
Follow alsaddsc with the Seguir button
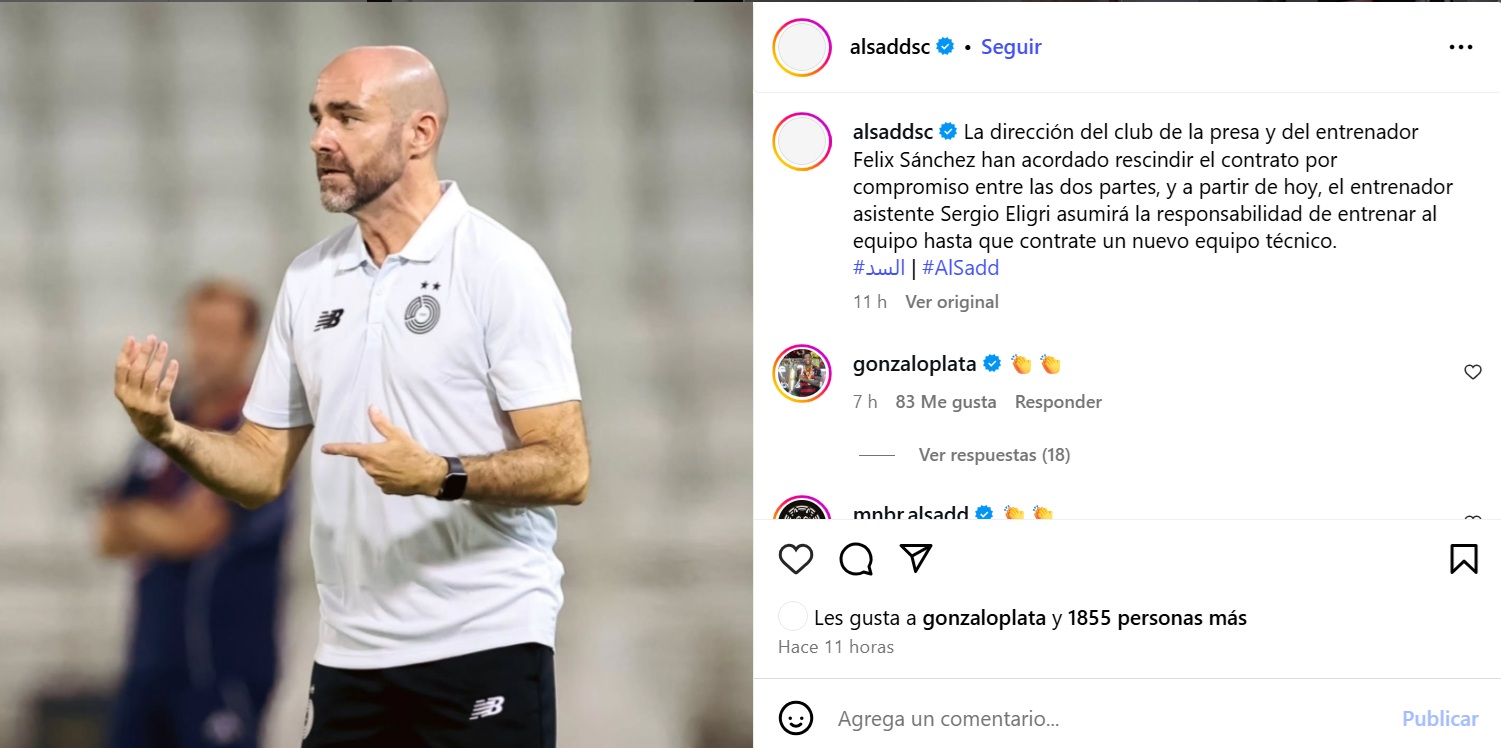click(1011, 47)
